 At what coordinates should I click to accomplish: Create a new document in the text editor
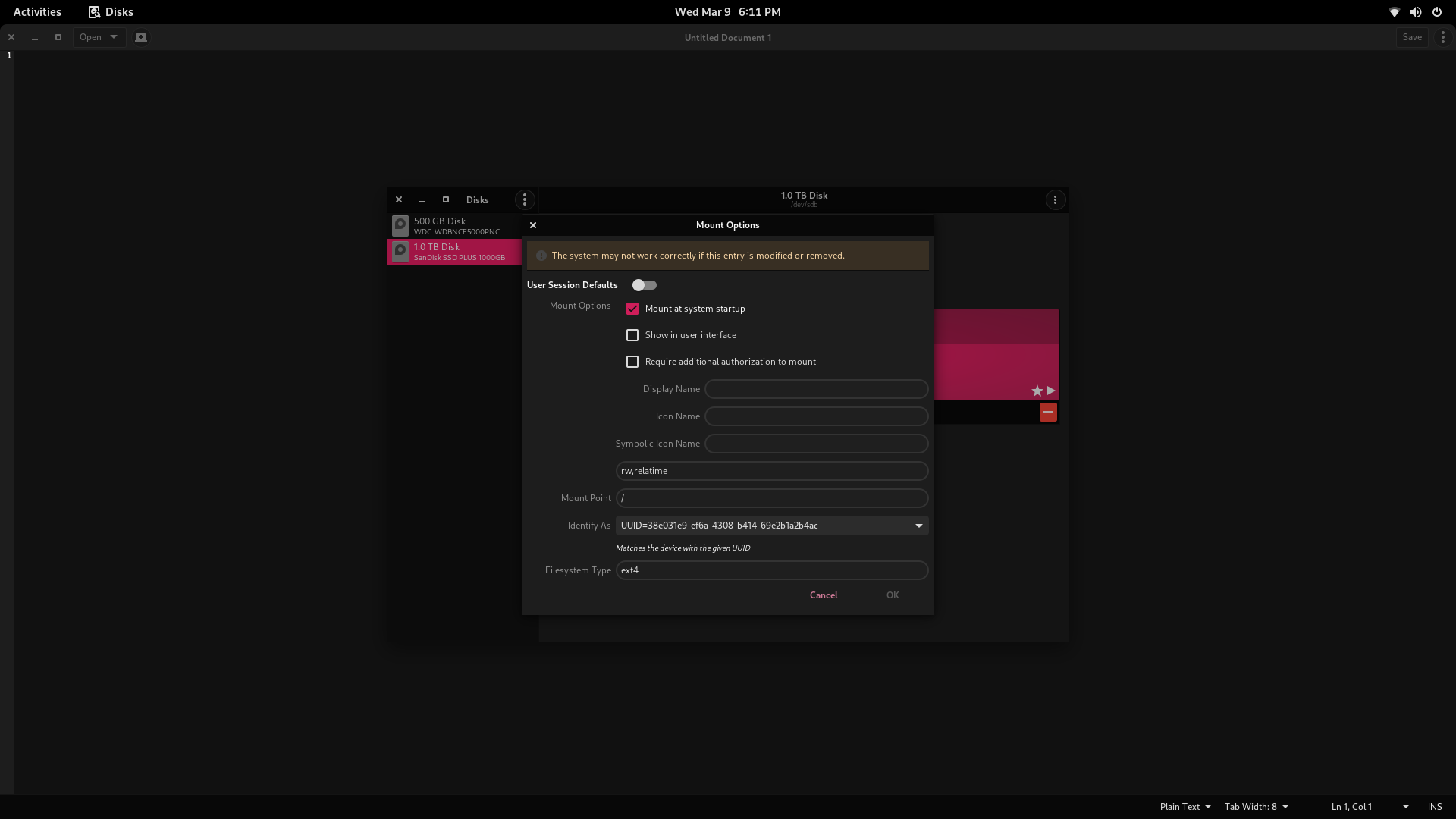click(140, 36)
